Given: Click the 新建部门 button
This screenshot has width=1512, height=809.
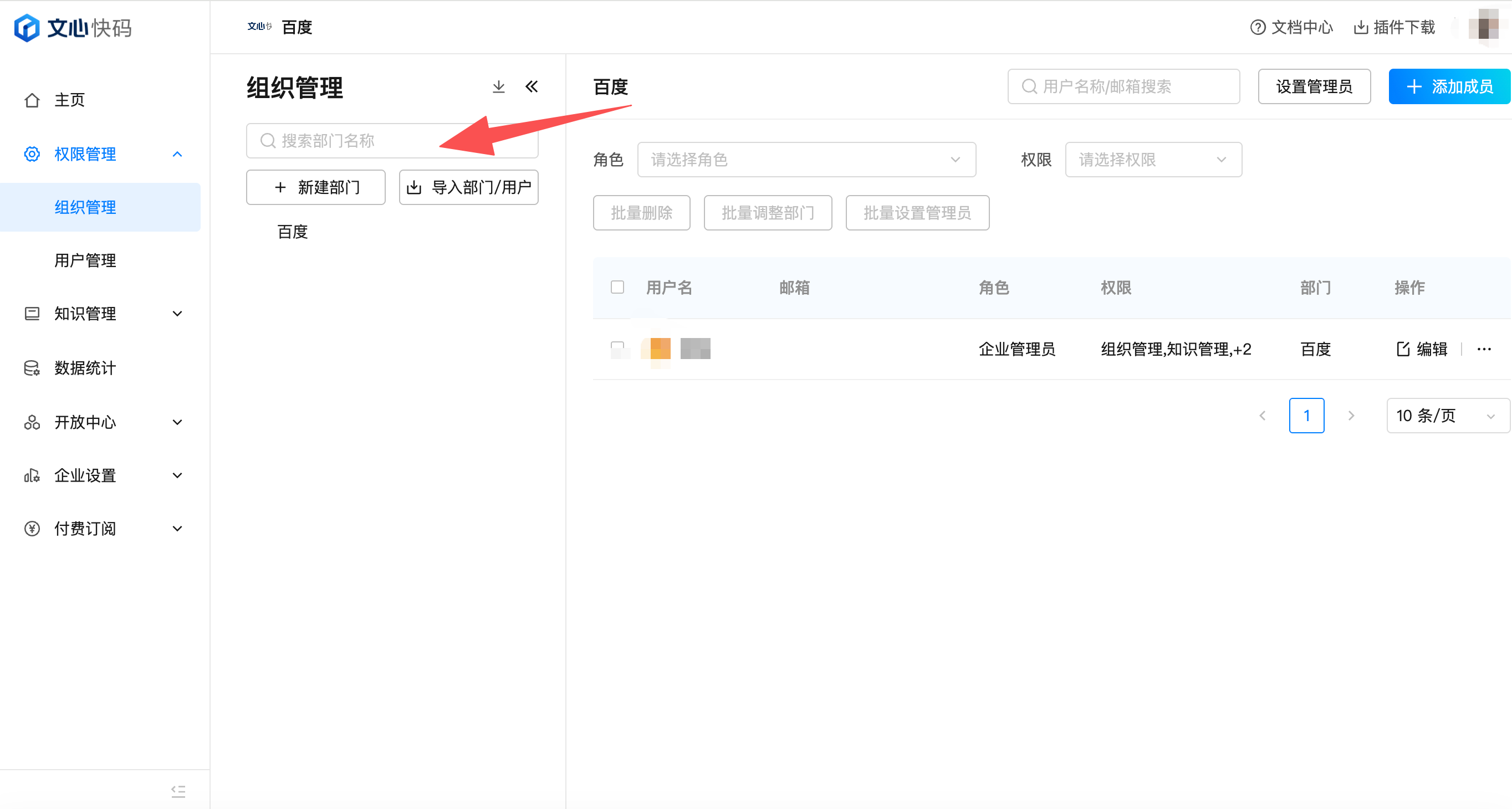Looking at the screenshot, I should [315, 188].
